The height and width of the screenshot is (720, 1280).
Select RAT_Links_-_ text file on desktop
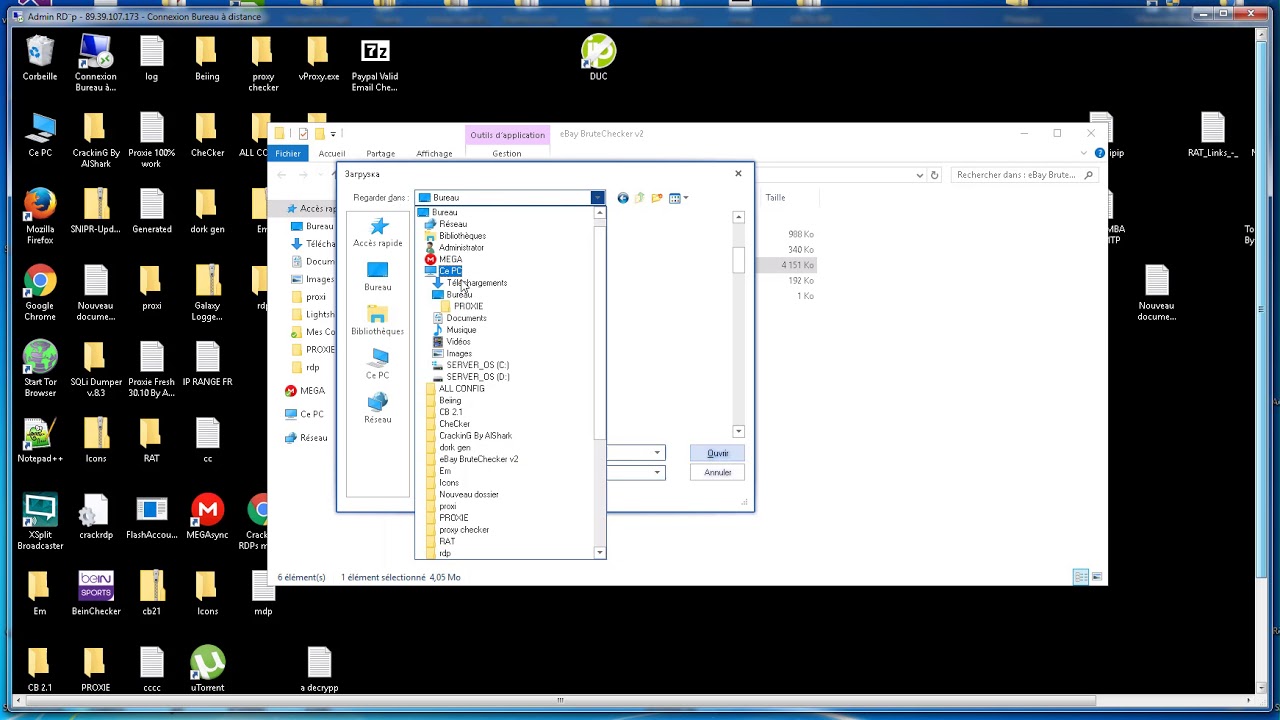1212,135
